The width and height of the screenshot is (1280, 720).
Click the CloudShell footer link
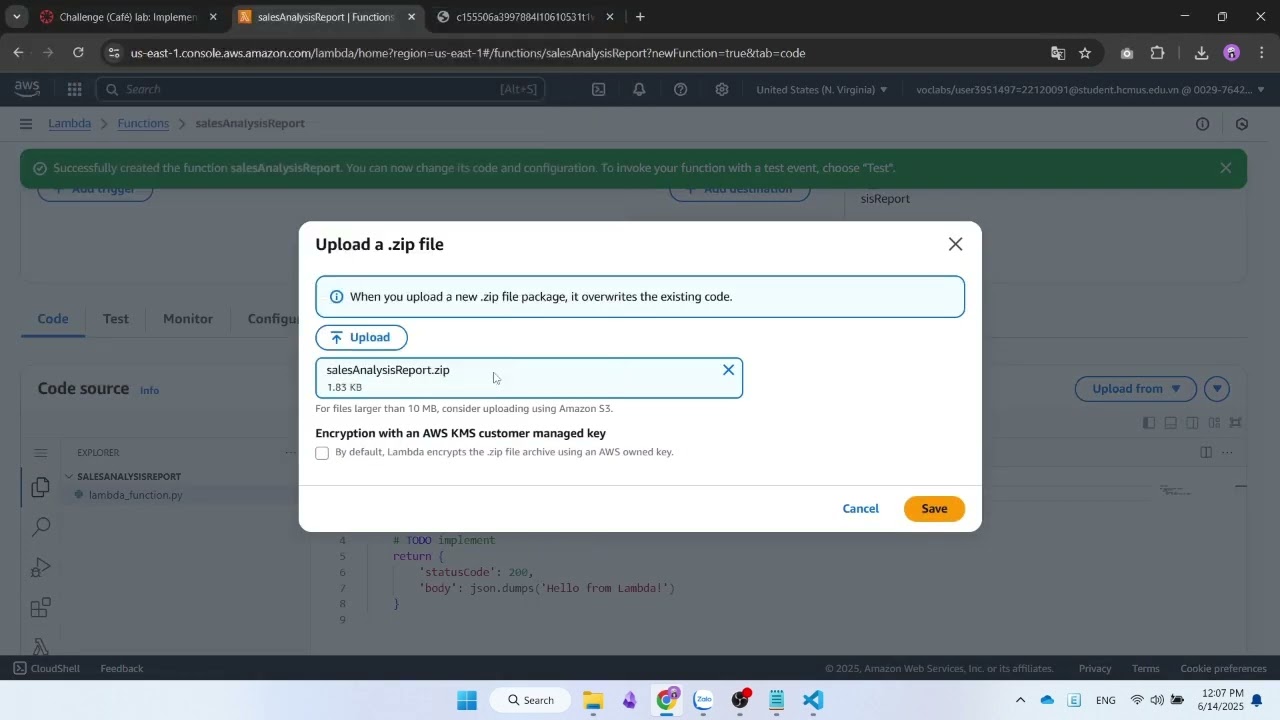[x=46, y=669]
